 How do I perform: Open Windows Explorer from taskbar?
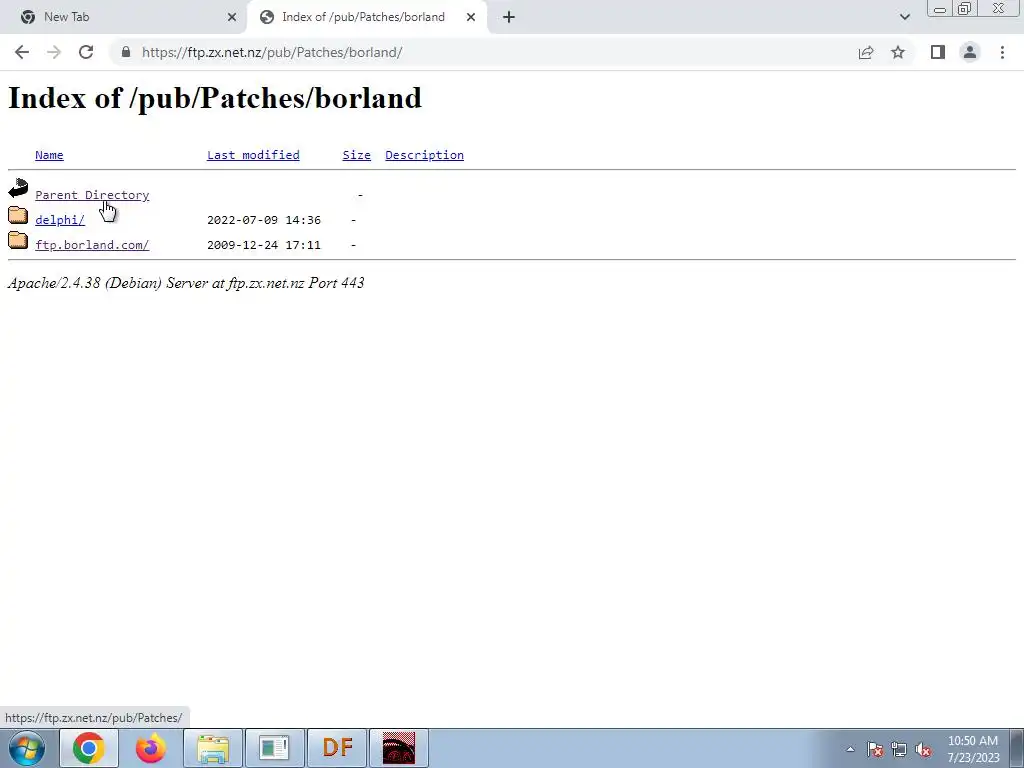(x=213, y=748)
